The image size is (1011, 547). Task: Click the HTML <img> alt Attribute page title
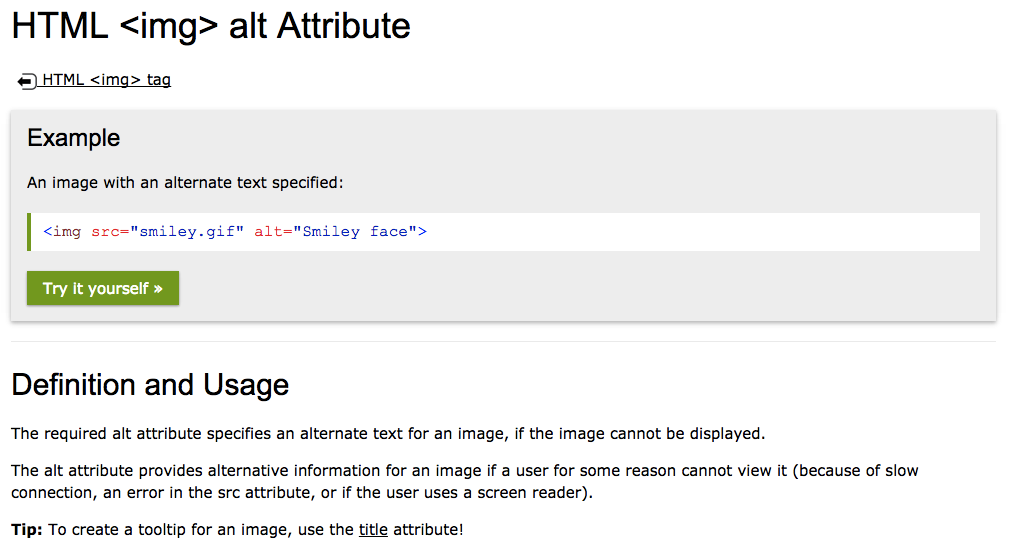pyautogui.click(x=211, y=26)
